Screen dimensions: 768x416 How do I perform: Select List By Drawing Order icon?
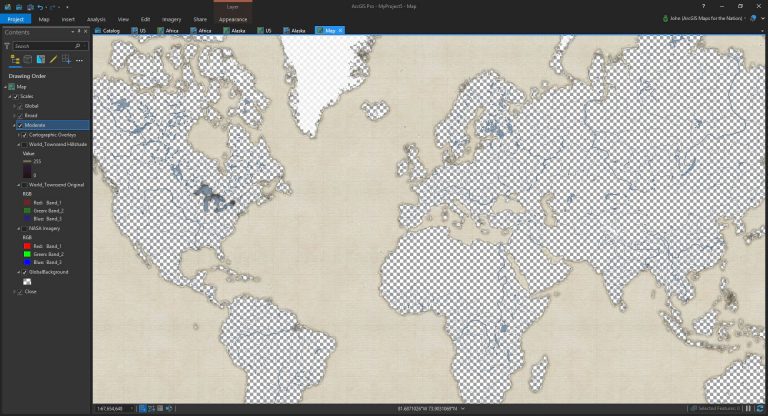pyautogui.click(x=15, y=60)
